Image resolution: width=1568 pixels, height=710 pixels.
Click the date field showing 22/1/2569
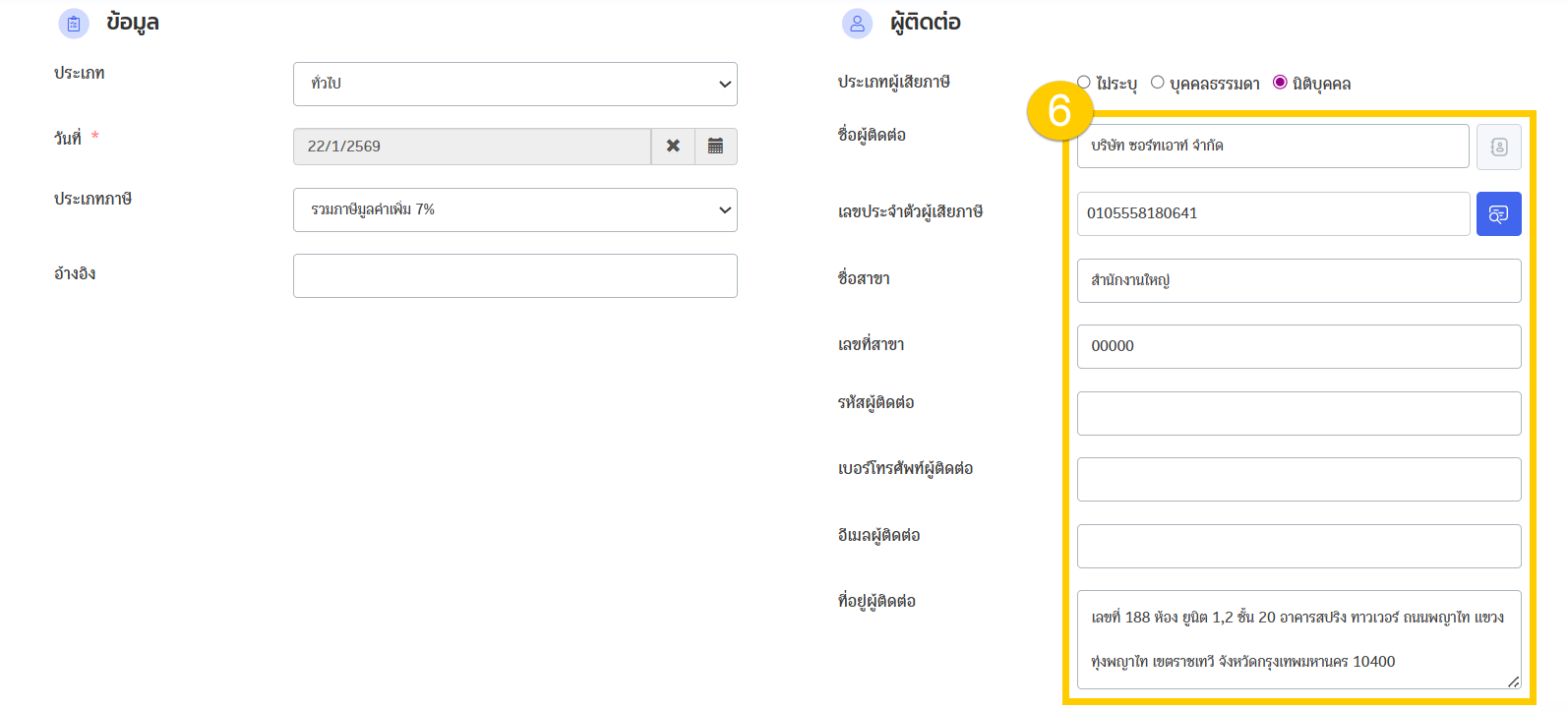pos(471,147)
